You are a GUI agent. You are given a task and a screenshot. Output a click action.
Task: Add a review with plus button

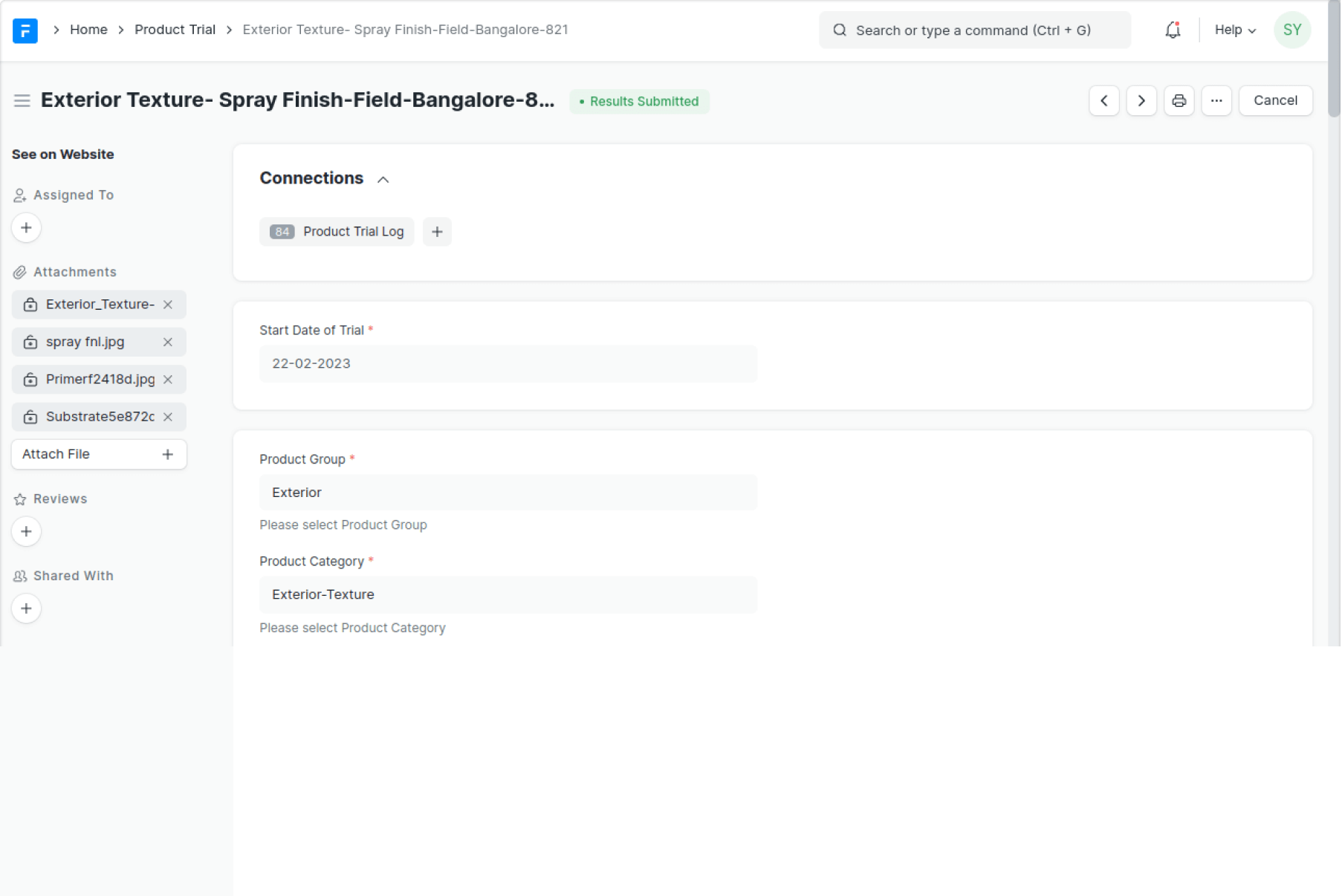[x=27, y=532]
